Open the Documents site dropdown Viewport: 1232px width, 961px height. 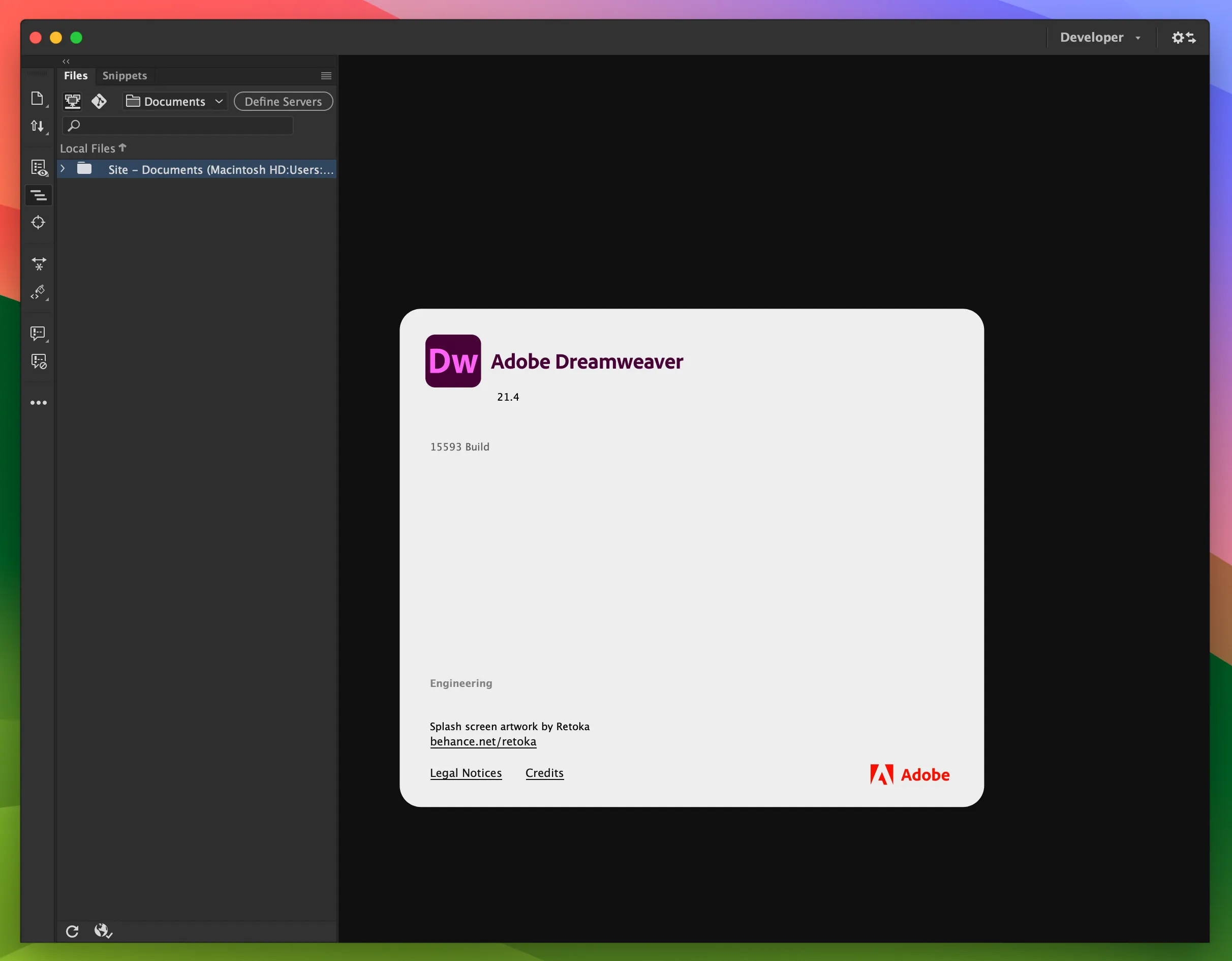click(x=175, y=102)
